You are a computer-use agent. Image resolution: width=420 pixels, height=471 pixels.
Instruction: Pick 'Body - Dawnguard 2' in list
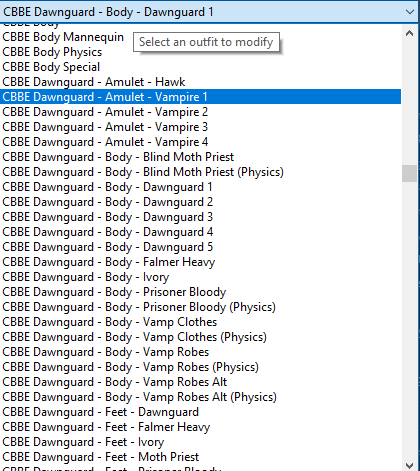coord(200,202)
